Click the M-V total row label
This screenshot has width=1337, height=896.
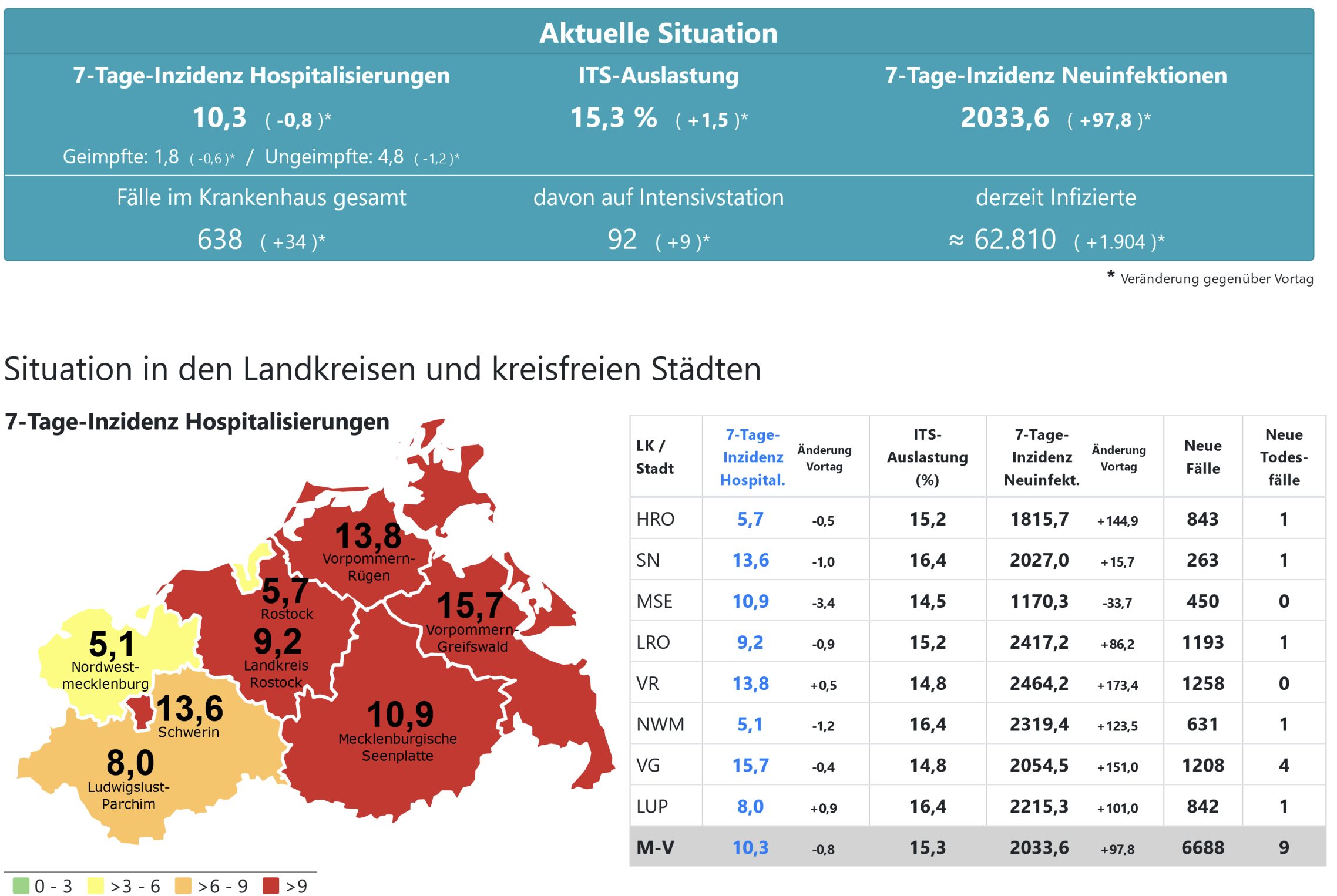click(x=655, y=847)
